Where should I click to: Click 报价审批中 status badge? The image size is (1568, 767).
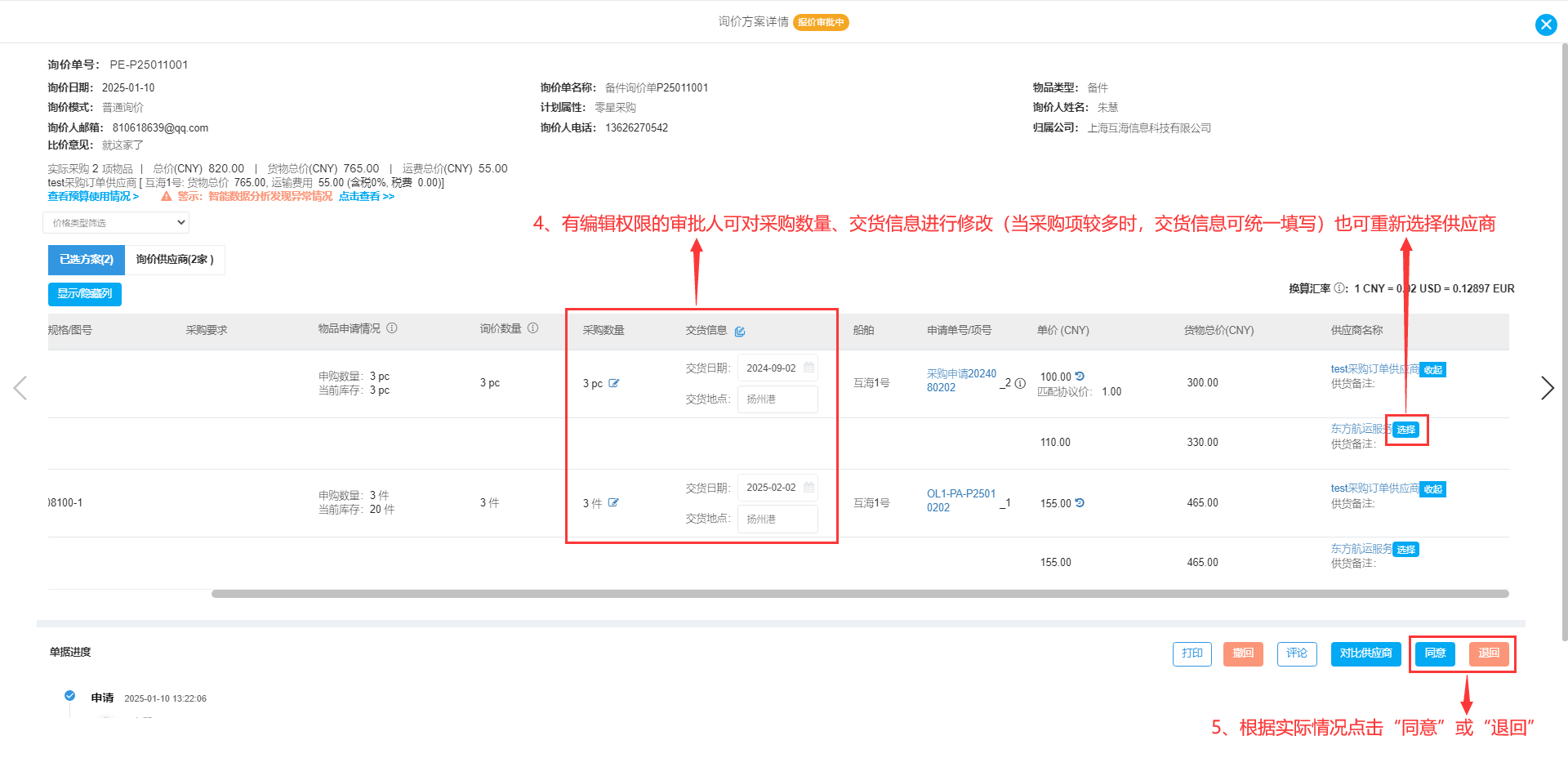pyautogui.click(x=821, y=22)
